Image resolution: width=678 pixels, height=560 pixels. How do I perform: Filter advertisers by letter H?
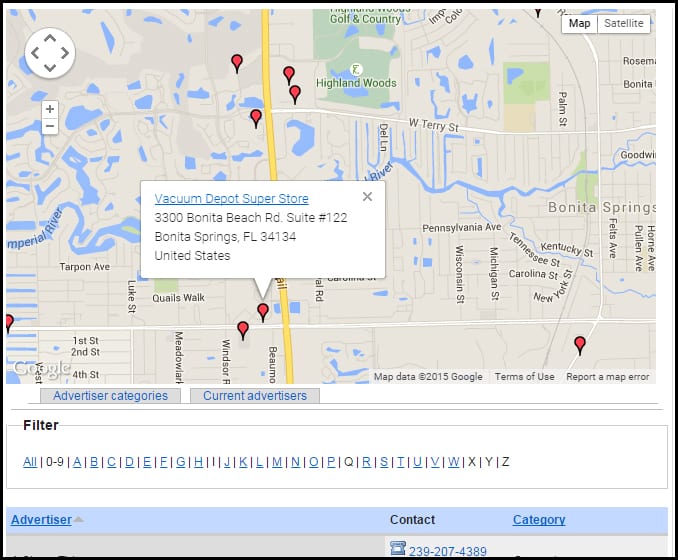point(198,462)
